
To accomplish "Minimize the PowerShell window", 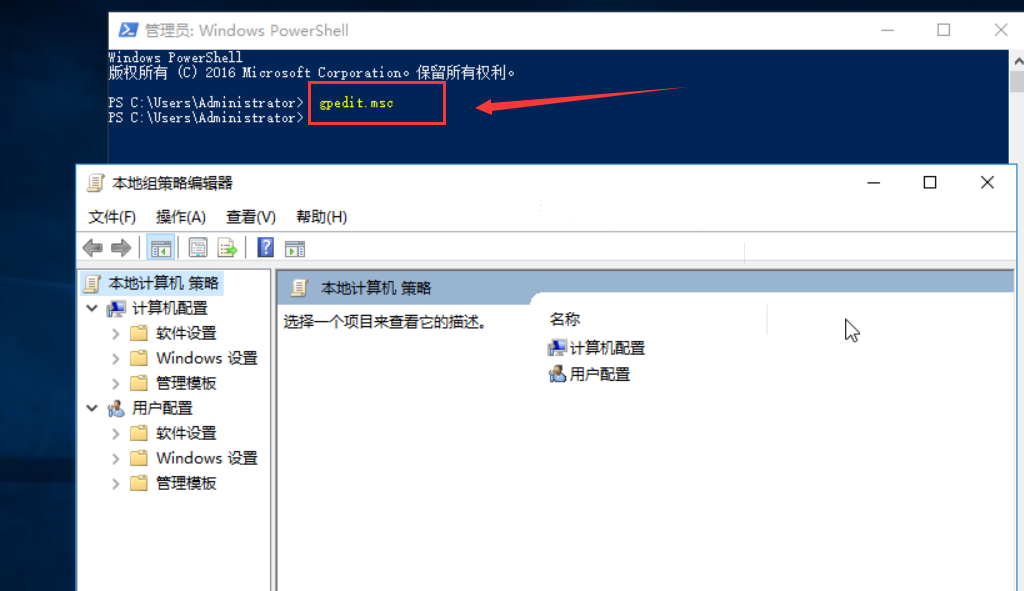I will coord(887,30).
